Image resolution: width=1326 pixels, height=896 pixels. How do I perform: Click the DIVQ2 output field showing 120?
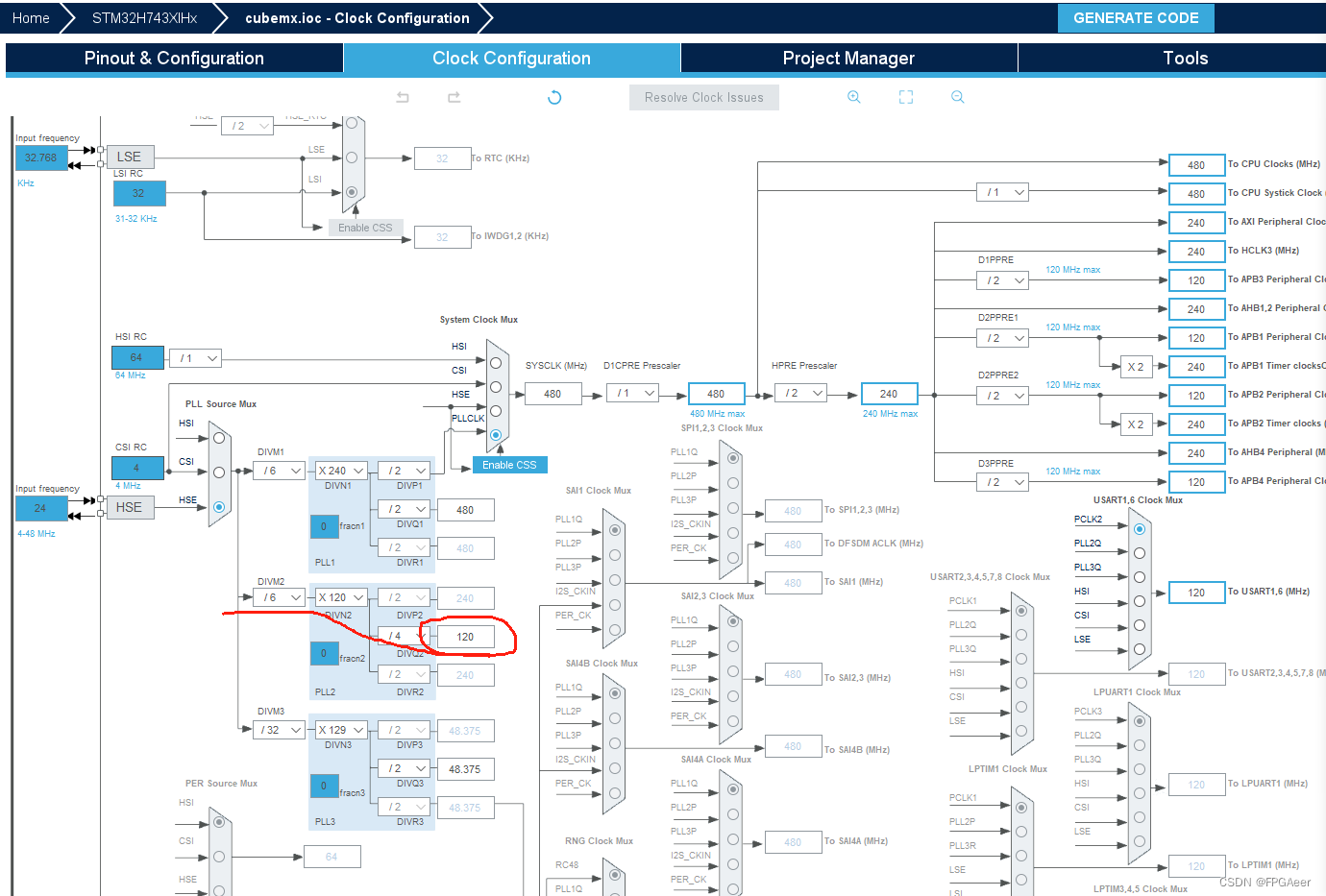pos(465,637)
